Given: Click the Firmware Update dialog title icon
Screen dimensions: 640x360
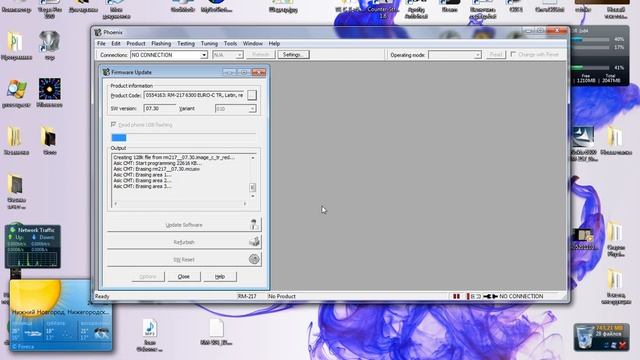Looking at the screenshot, I should coord(106,72).
